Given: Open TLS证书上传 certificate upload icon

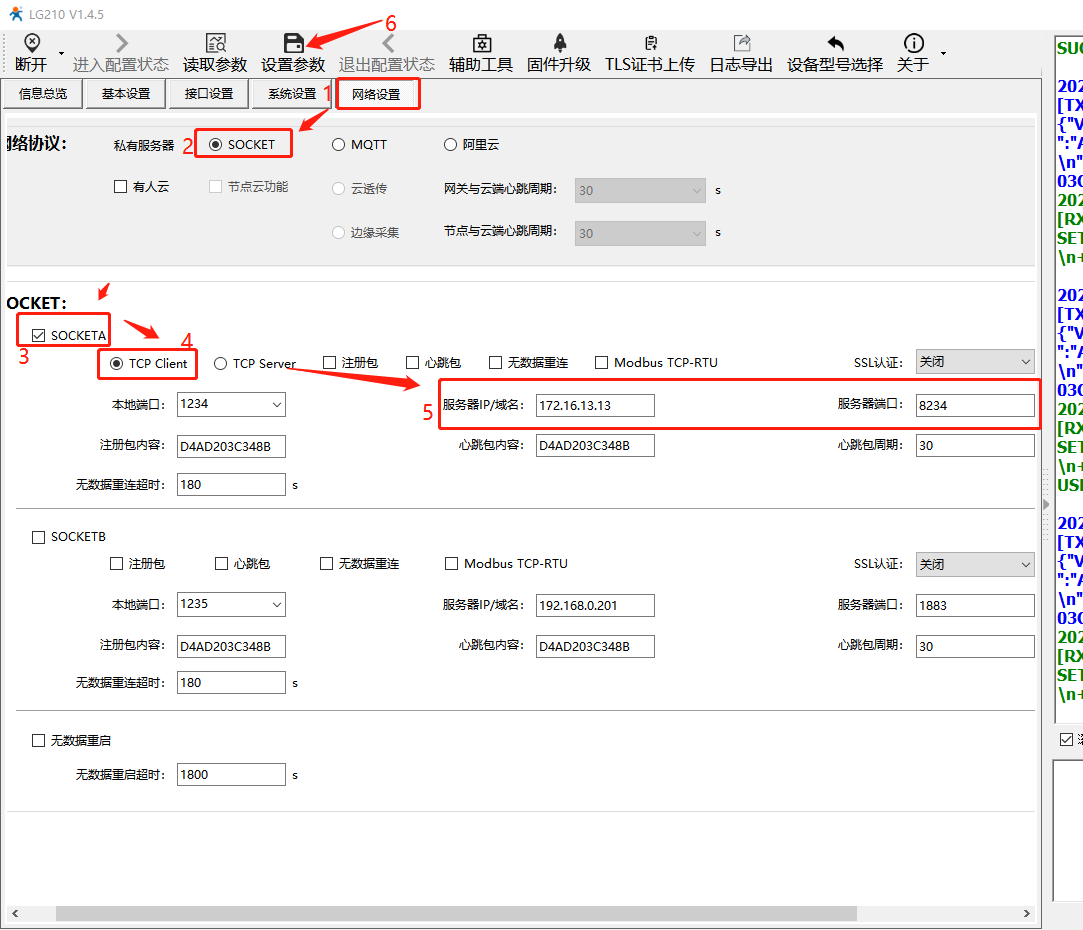Looking at the screenshot, I should [650, 43].
